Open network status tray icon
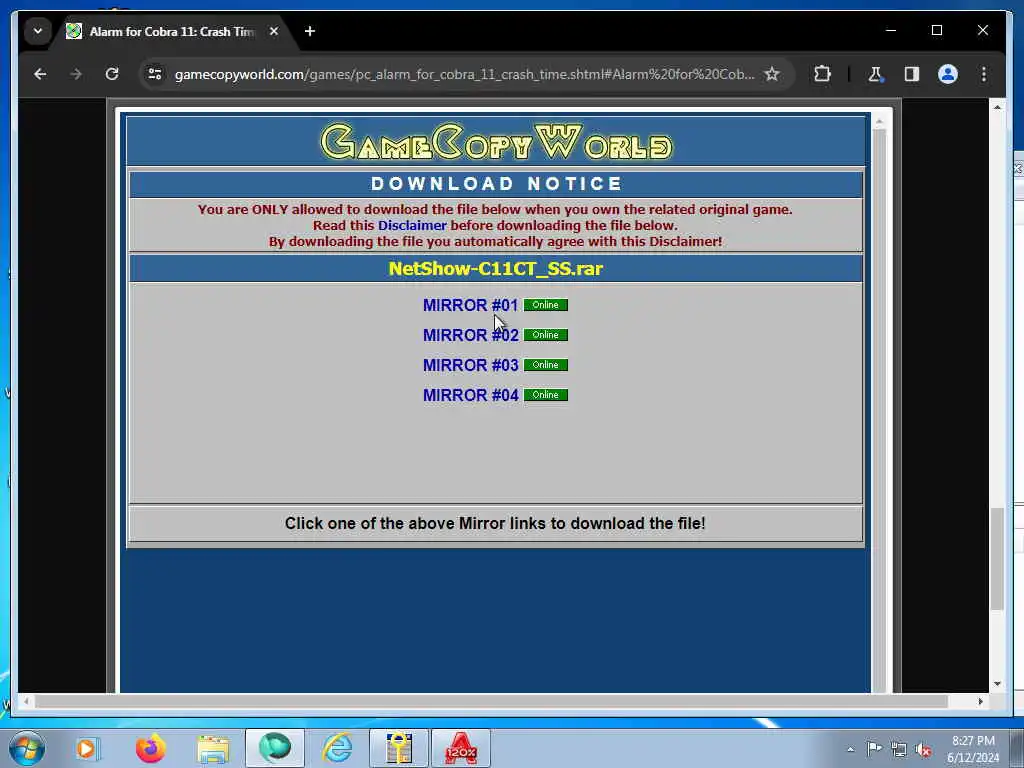1024x768 pixels. tap(899, 749)
